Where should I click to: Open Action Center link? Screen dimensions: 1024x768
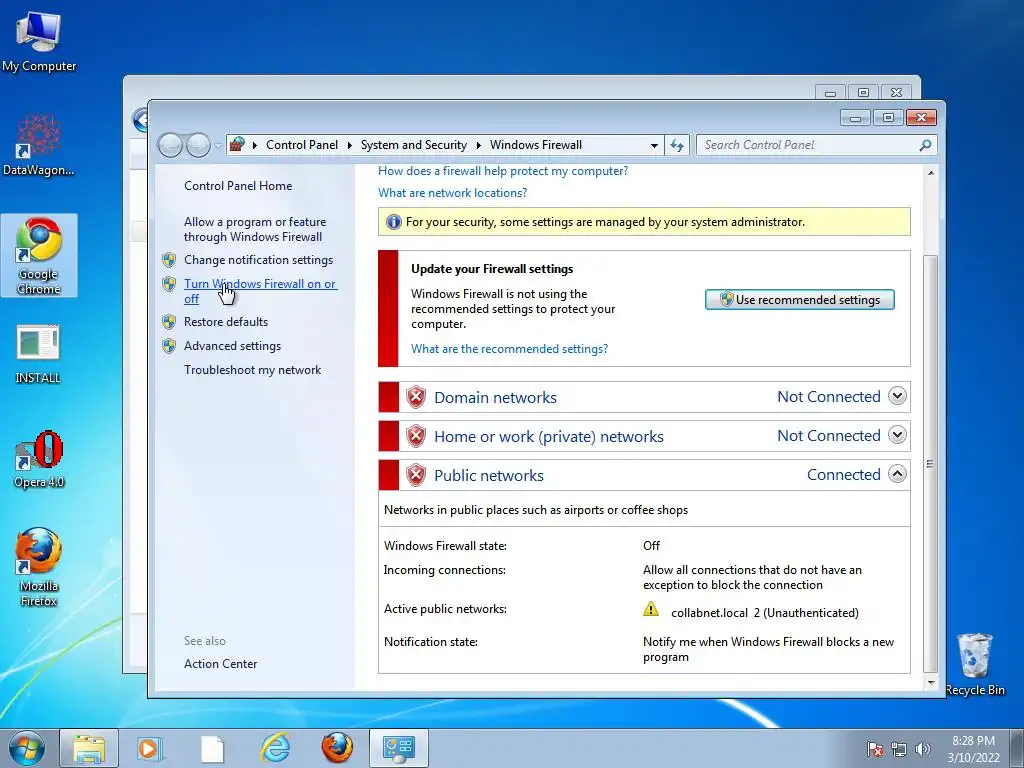(220, 664)
